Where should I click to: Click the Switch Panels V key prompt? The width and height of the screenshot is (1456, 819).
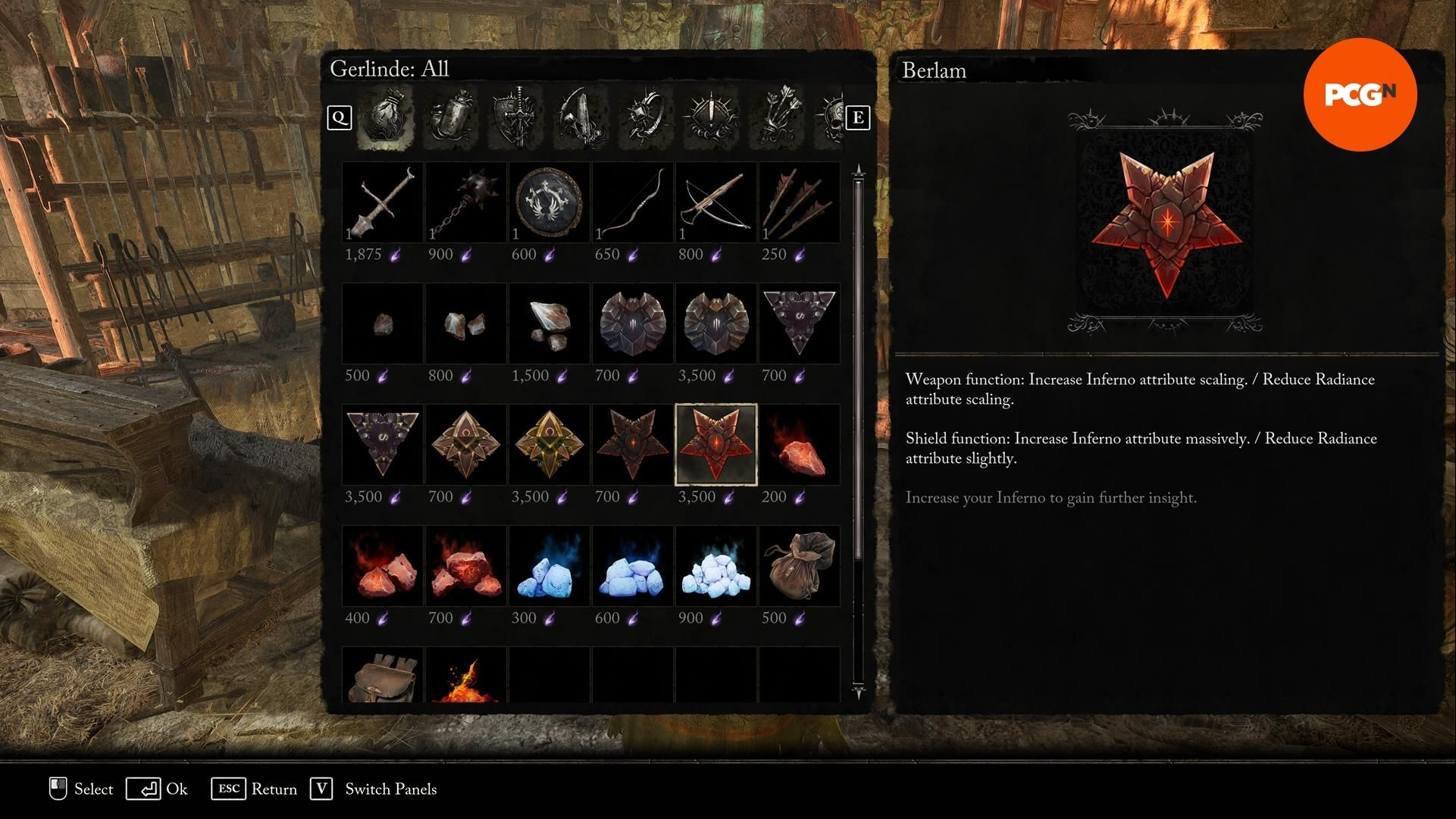[x=374, y=789]
